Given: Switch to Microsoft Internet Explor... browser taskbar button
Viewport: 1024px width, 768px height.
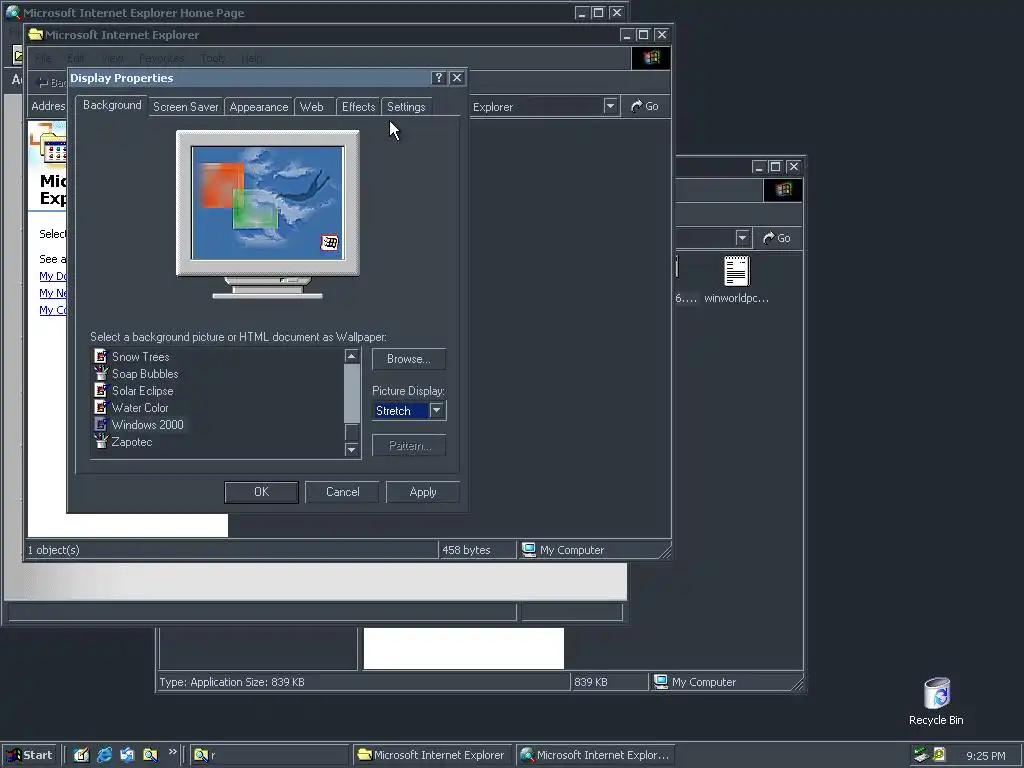Looking at the screenshot, I should 595,755.
